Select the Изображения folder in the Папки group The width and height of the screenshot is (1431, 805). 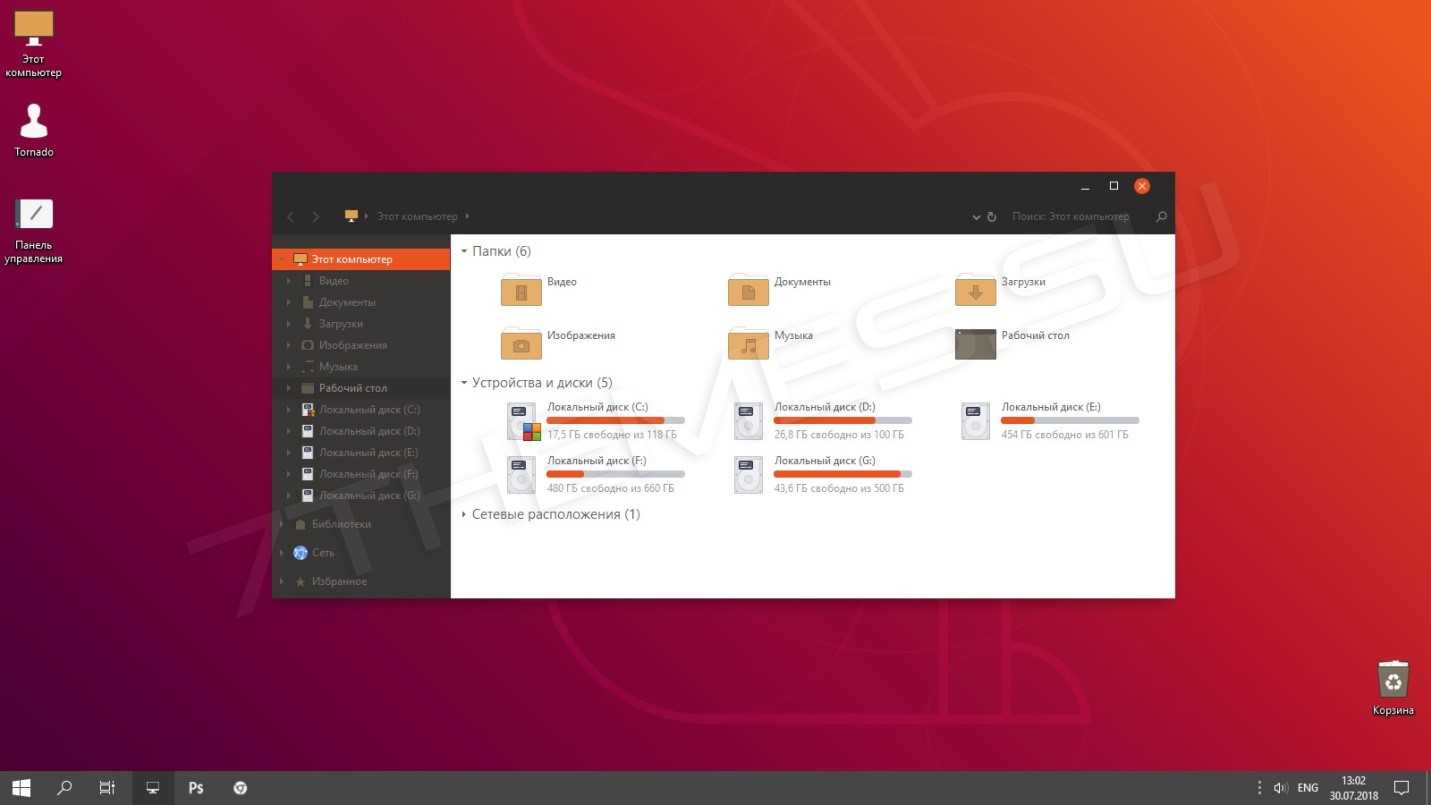tap(520, 344)
